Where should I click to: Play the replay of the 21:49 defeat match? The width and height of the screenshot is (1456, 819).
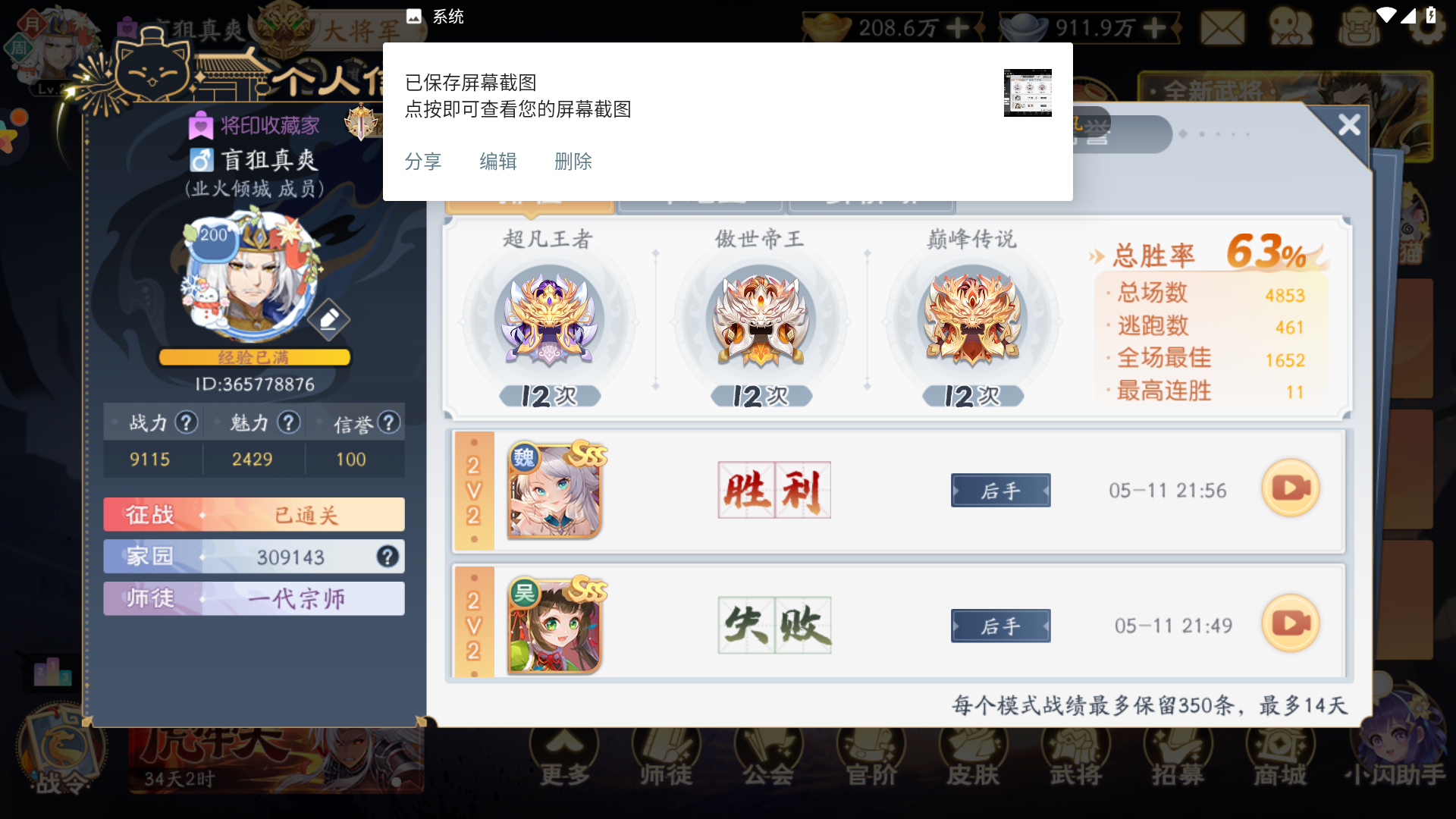coord(1291,624)
